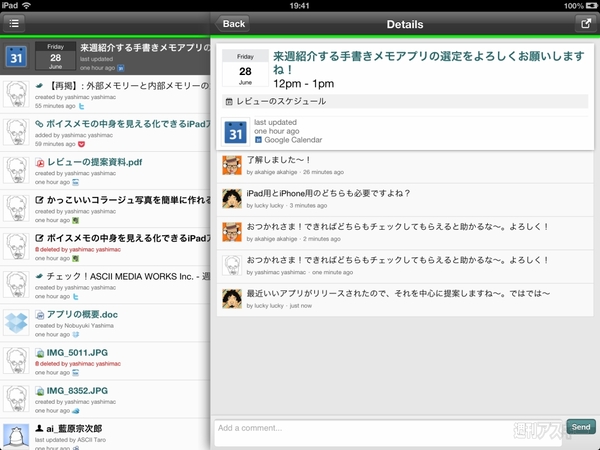
Task: Tap the Friday 28 June date badge in details
Action: coord(244,69)
